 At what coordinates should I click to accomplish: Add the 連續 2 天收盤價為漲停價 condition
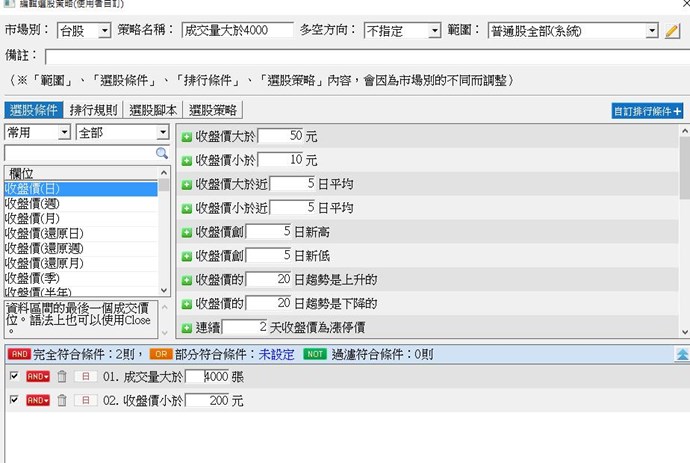pos(186,327)
